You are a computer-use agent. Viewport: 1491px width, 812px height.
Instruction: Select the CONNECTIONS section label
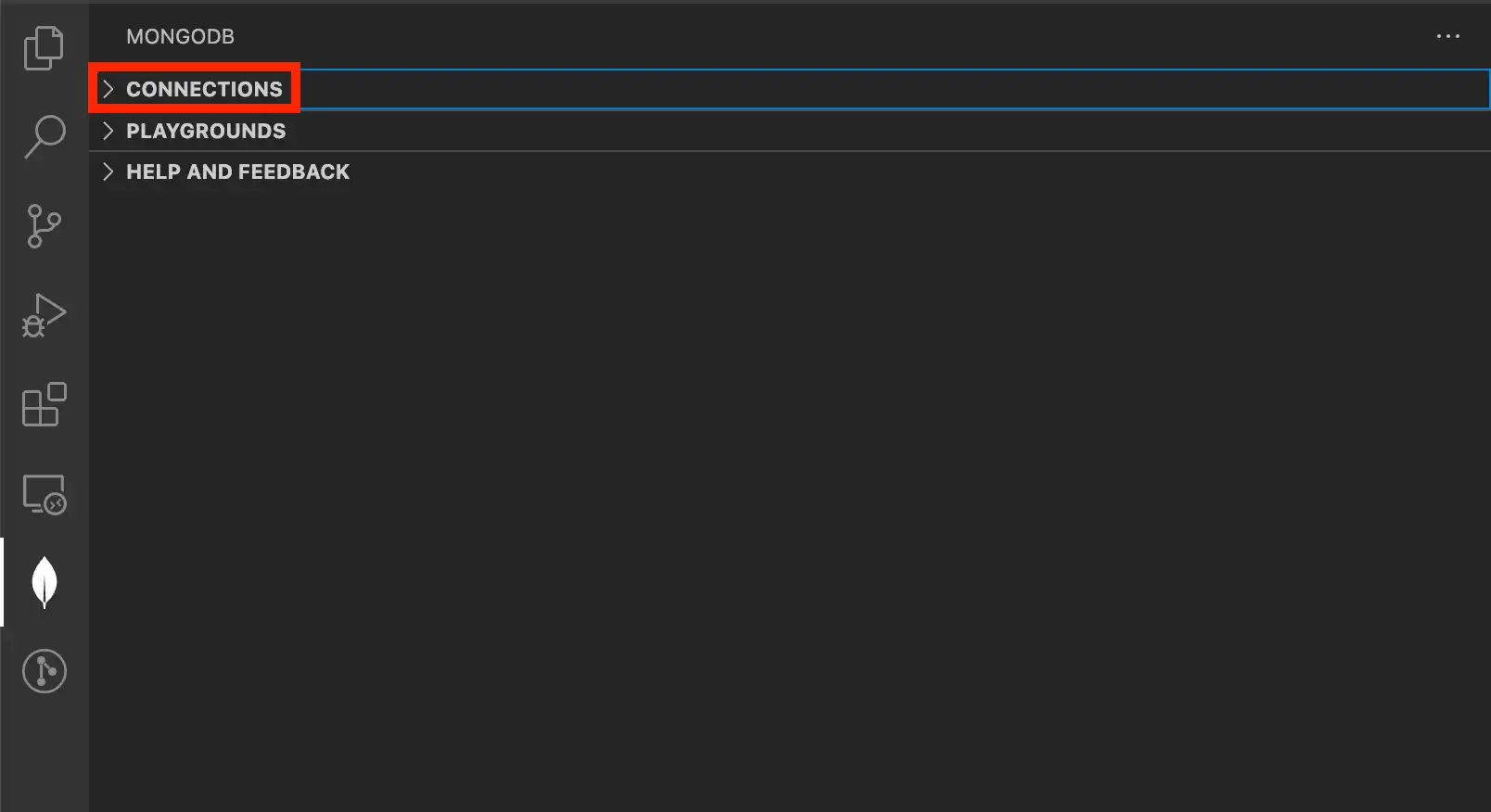click(204, 89)
